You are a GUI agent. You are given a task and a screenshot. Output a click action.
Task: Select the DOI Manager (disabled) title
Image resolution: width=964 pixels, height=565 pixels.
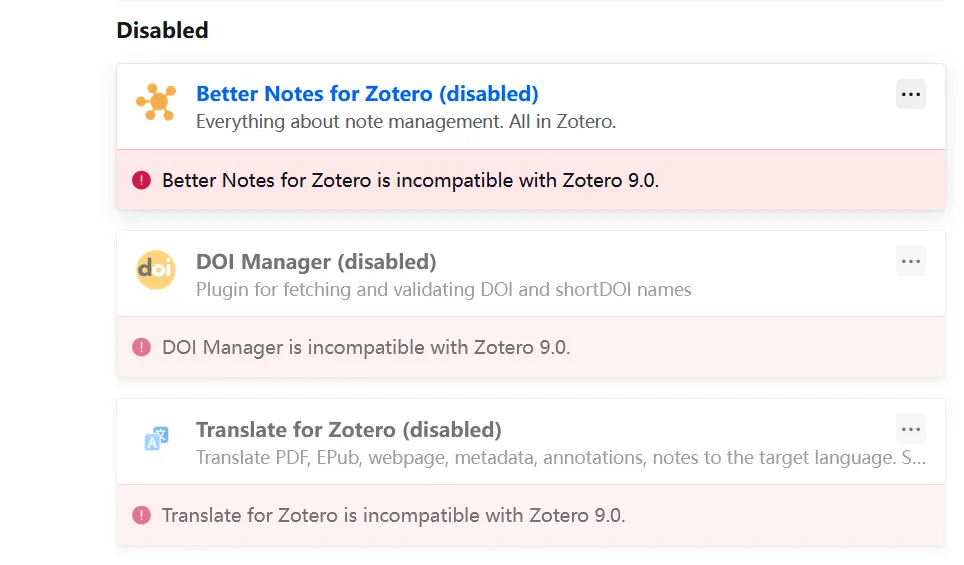[316, 262]
